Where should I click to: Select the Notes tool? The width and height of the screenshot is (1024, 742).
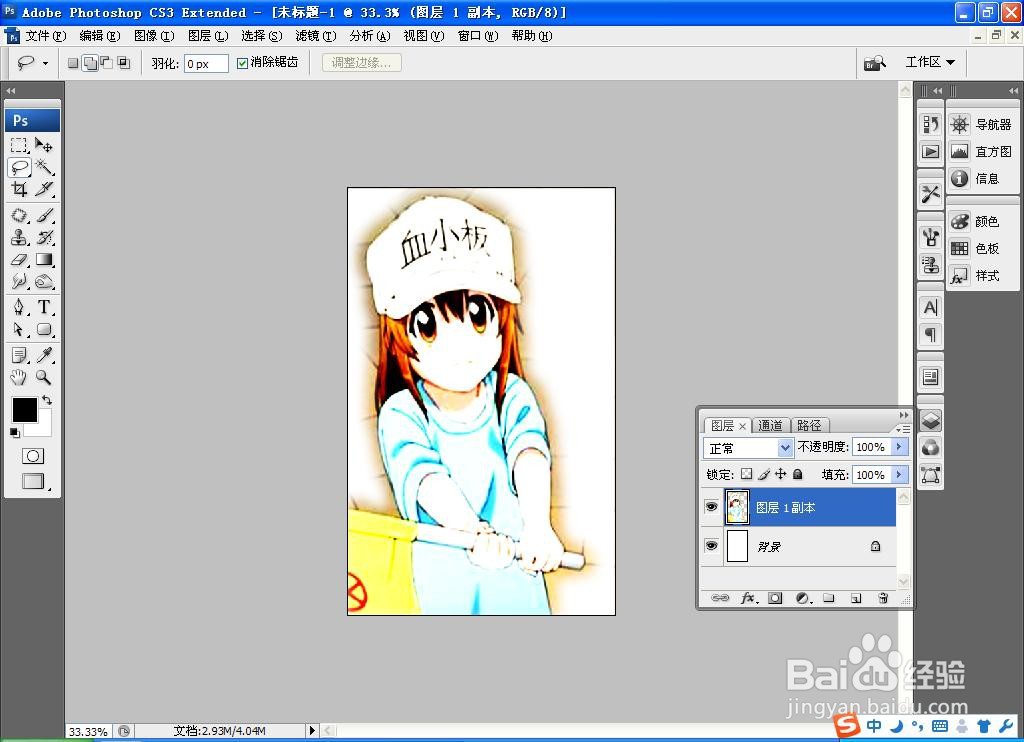[x=19, y=355]
